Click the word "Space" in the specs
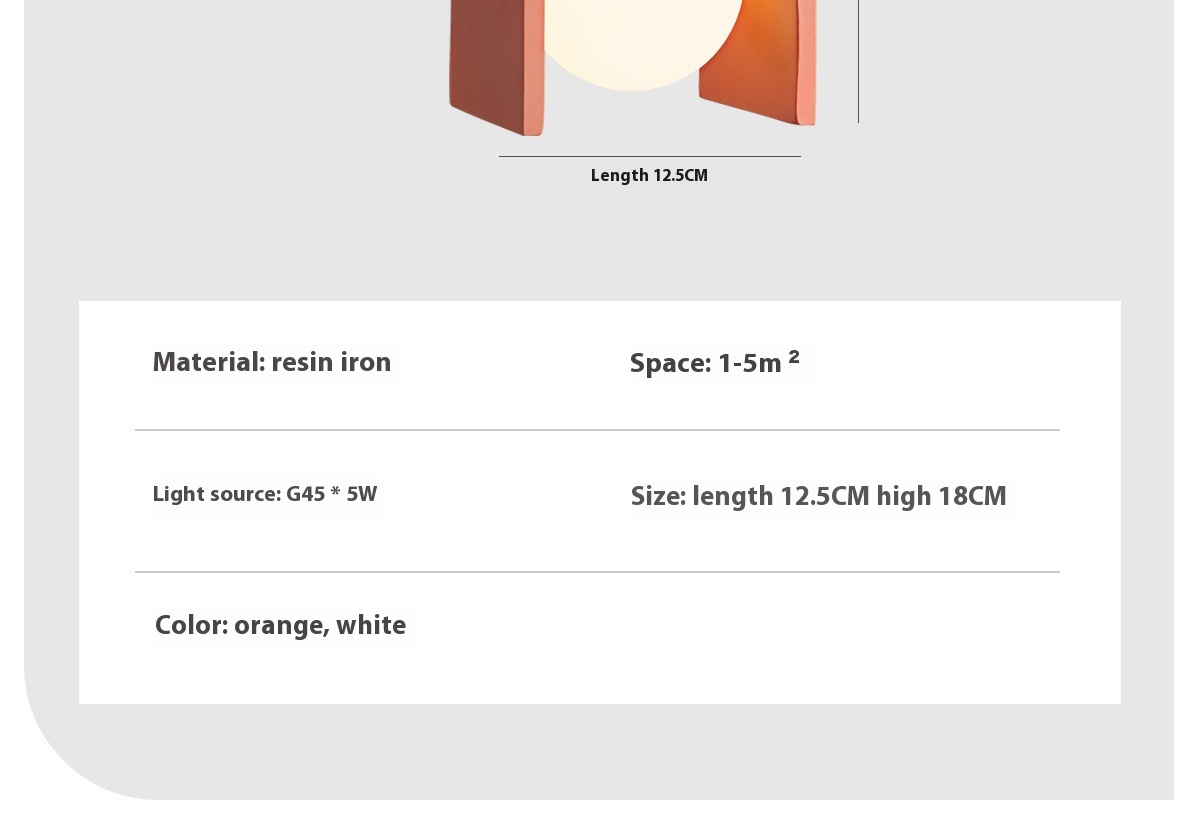Viewport: 1200px width, 818px height. tap(668, 364)
